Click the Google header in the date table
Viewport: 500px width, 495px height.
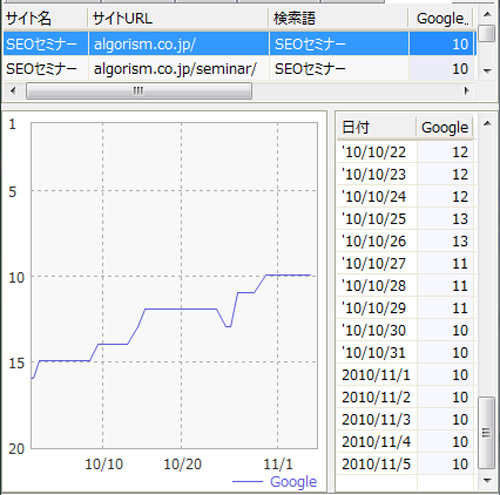tap(445, 127)
